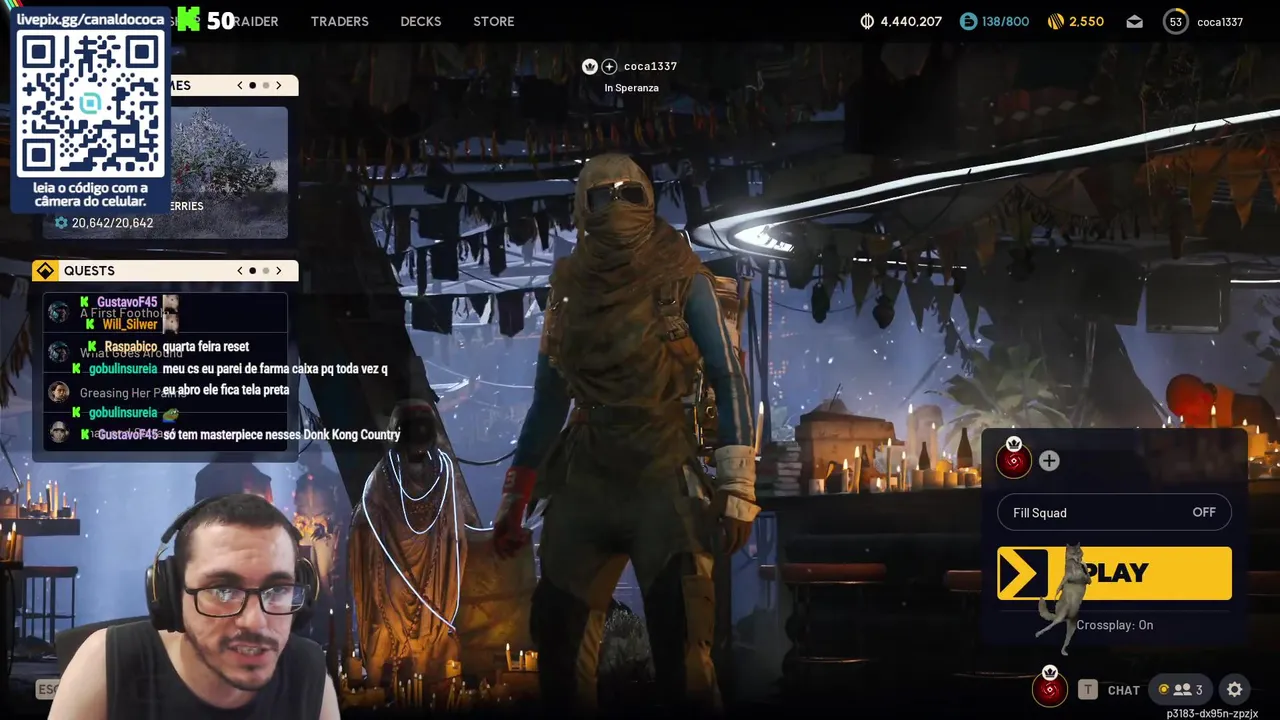Open settings gear in bottom right
The width and height of the screenshot is (1280, 720).
point(1235,689)
